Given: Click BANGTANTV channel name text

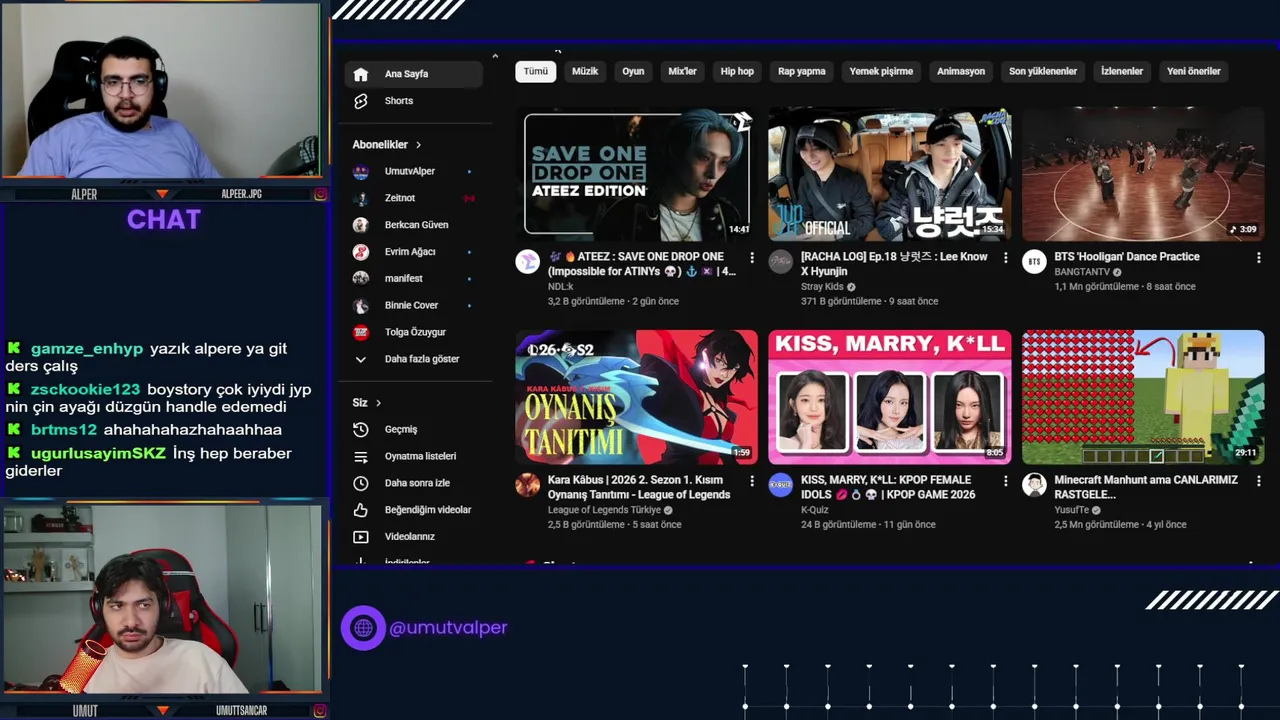Looking at the screenshot, I should point(1082,272).
